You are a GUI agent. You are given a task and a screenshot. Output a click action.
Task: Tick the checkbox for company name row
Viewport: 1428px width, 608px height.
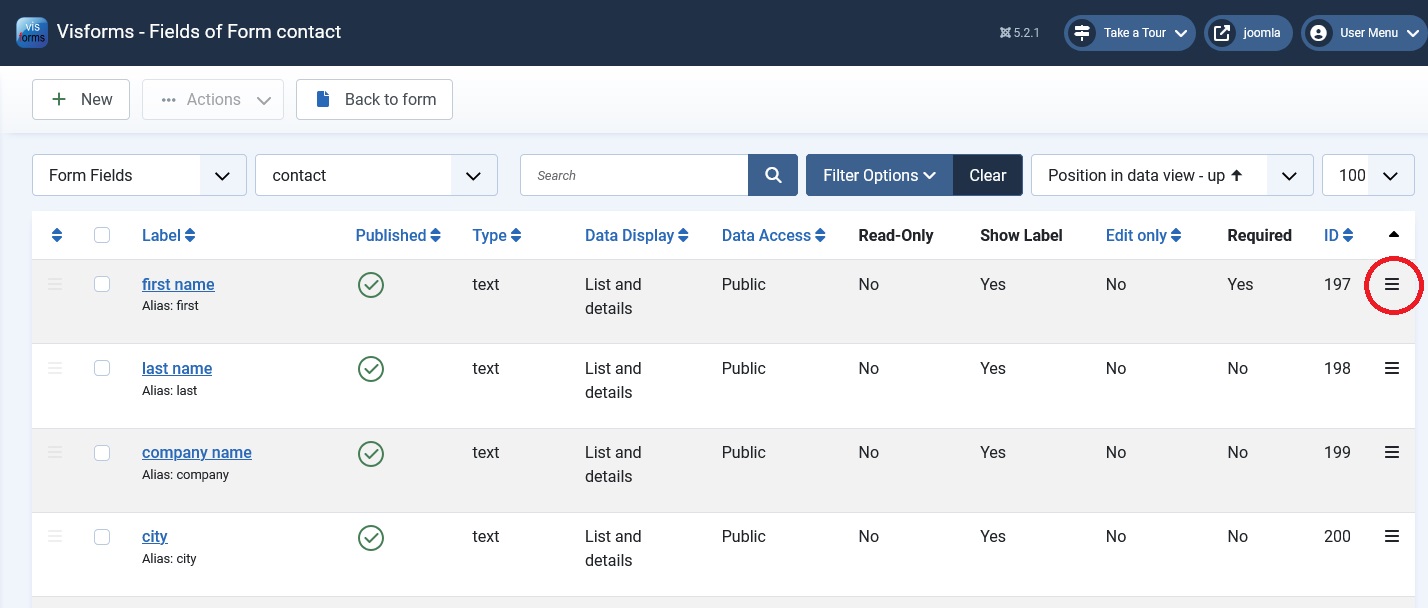pos(102,452)
